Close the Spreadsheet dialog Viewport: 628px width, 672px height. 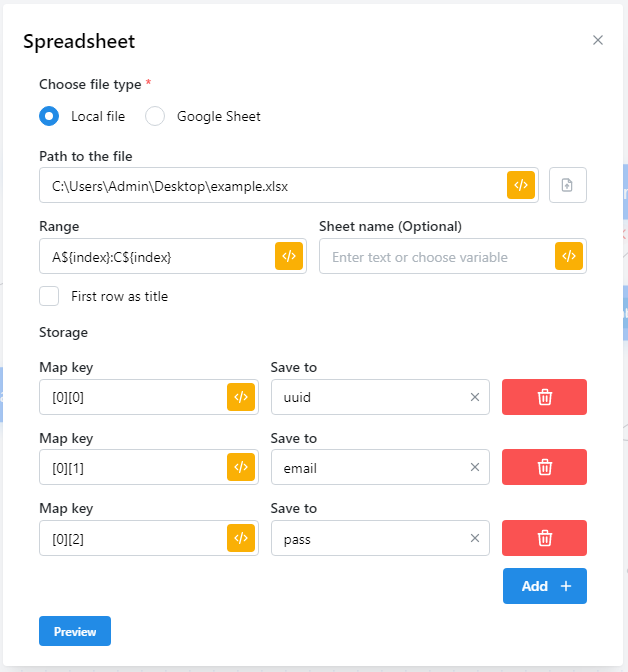[598, 40]
